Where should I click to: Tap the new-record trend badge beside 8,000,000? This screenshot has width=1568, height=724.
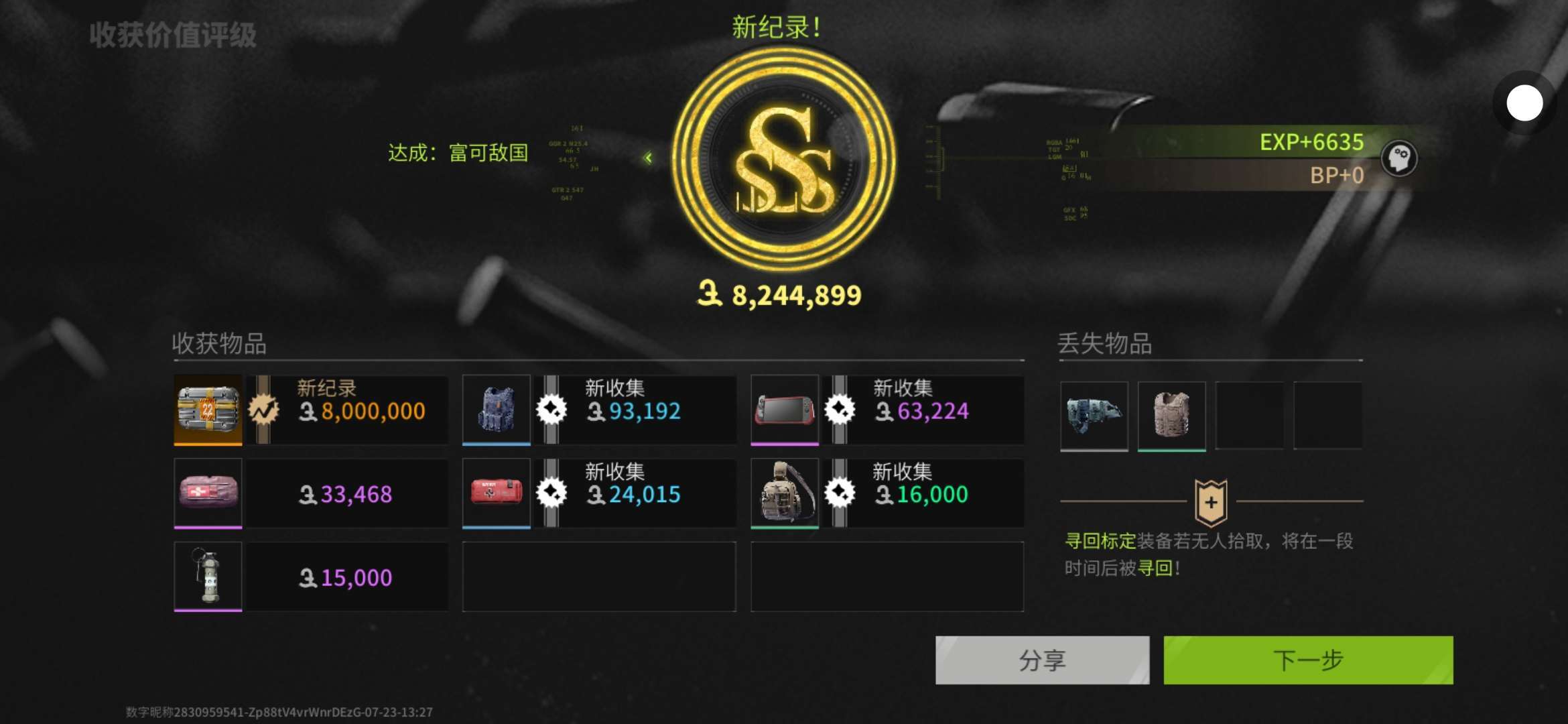click(264, 410)
